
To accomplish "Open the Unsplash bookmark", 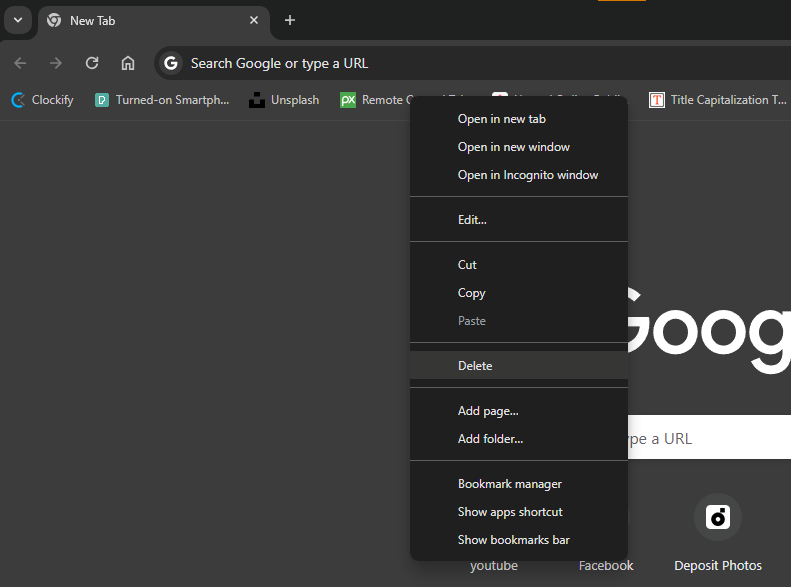I will (284, 100).
